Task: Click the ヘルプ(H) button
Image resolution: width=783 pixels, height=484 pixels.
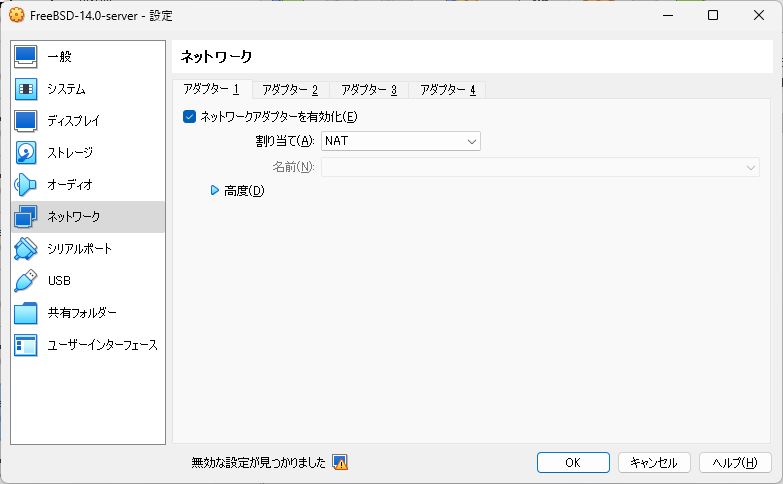Action: (735, 463)
